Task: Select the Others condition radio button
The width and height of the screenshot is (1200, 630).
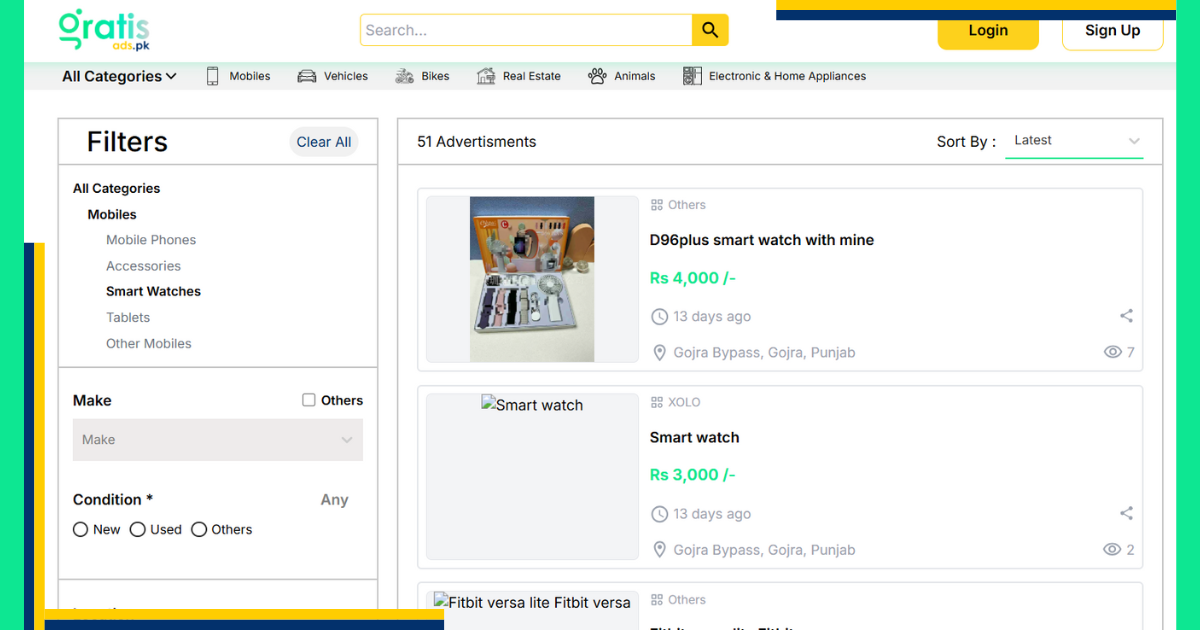Action: point(199,530)
